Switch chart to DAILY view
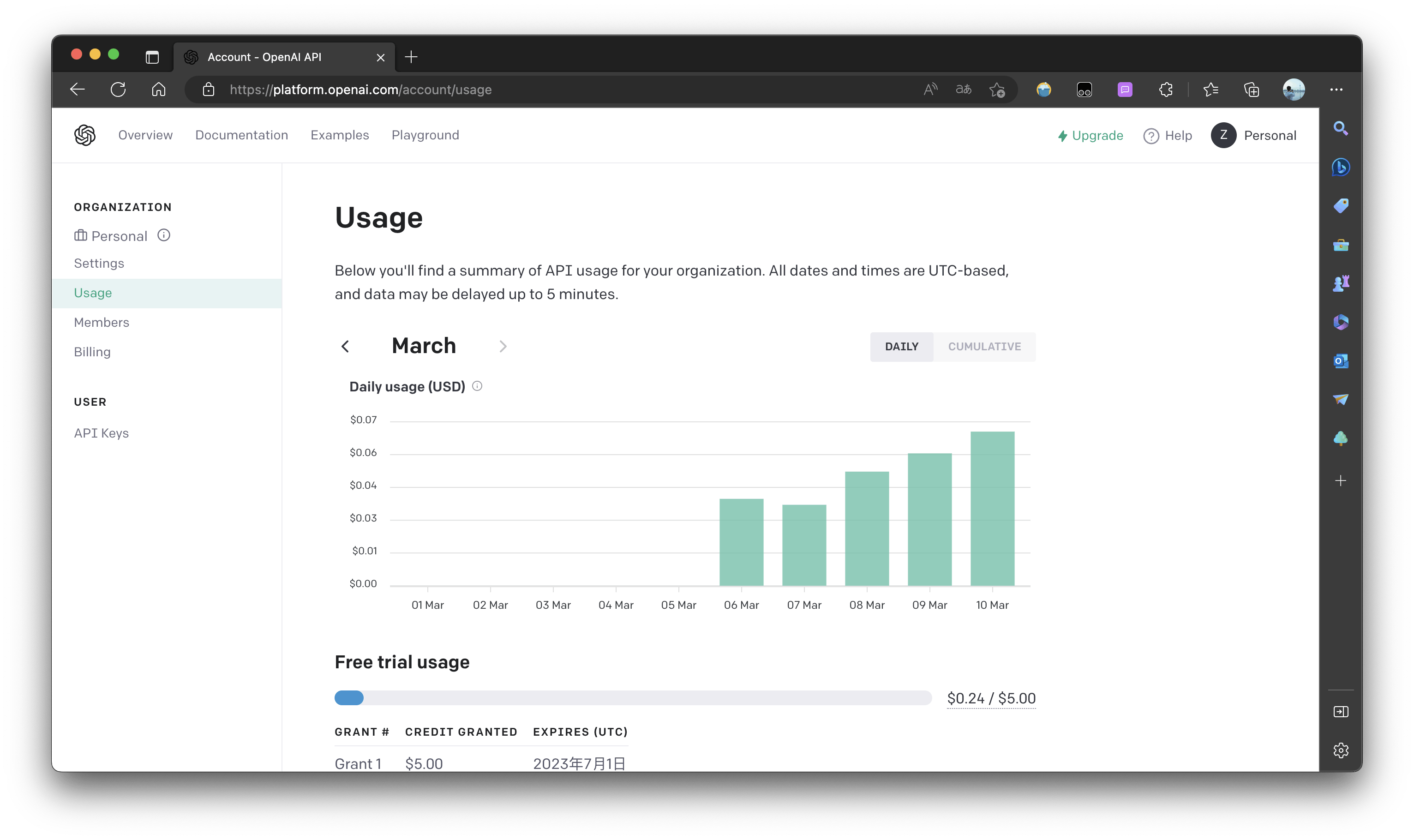The height and width of the screenshot is (840, 1414). (901, 347)
